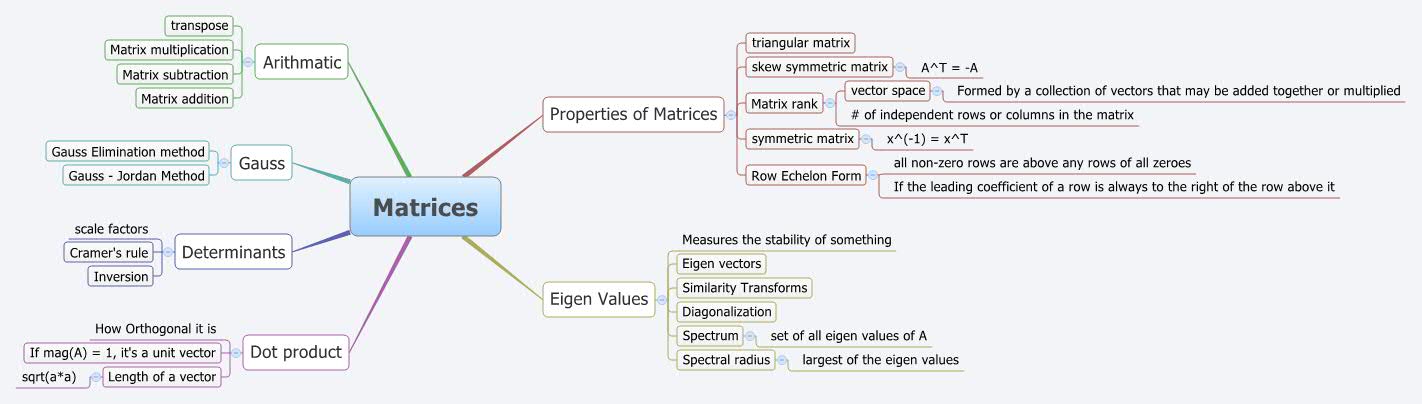Select the Cramer's rule subtopic
The height and width of the screenshot is (404, 1422).
pyautogui.click(x=109, y=252)
